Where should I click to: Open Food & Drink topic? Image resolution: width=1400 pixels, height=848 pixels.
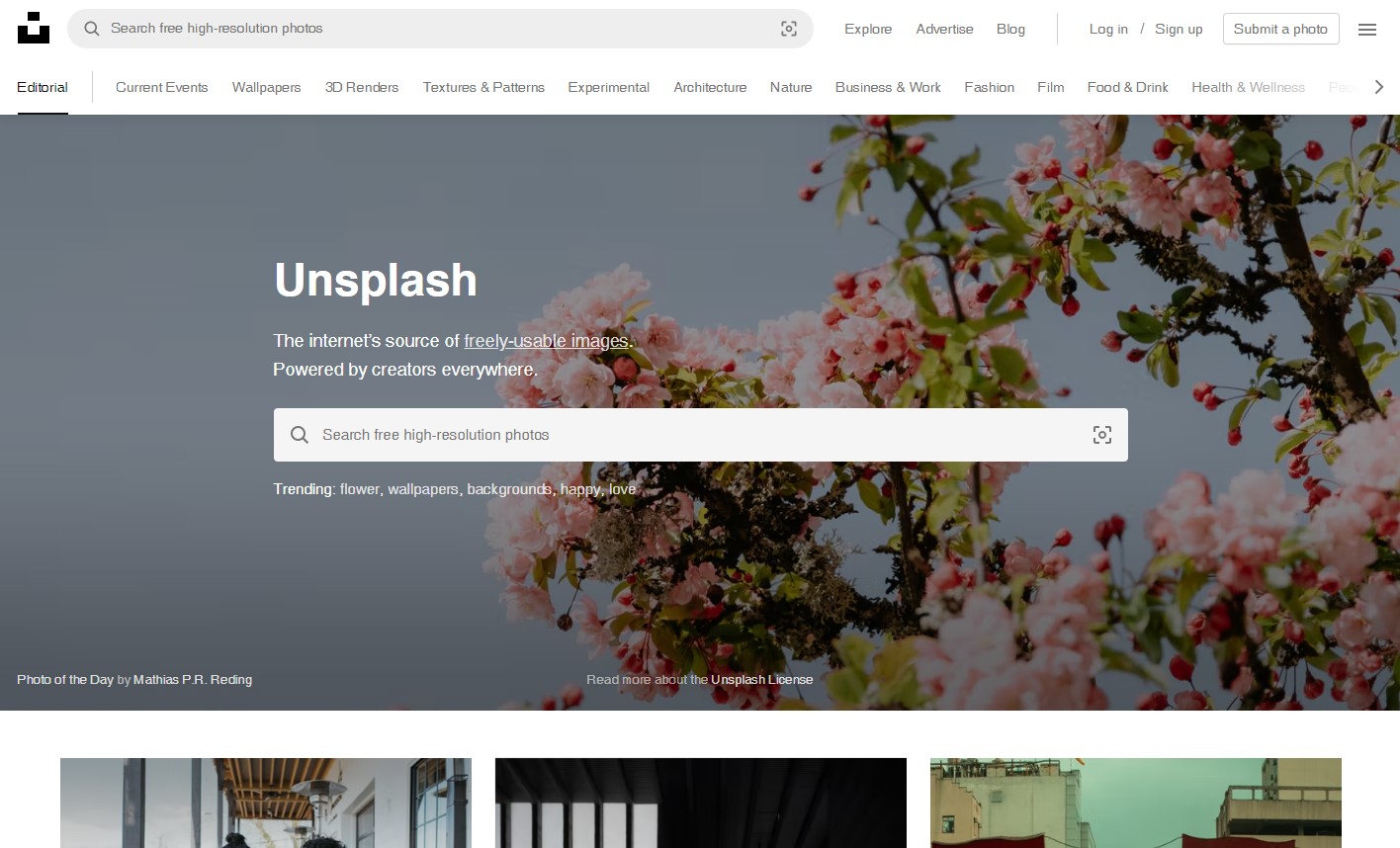click(1128, 87)
